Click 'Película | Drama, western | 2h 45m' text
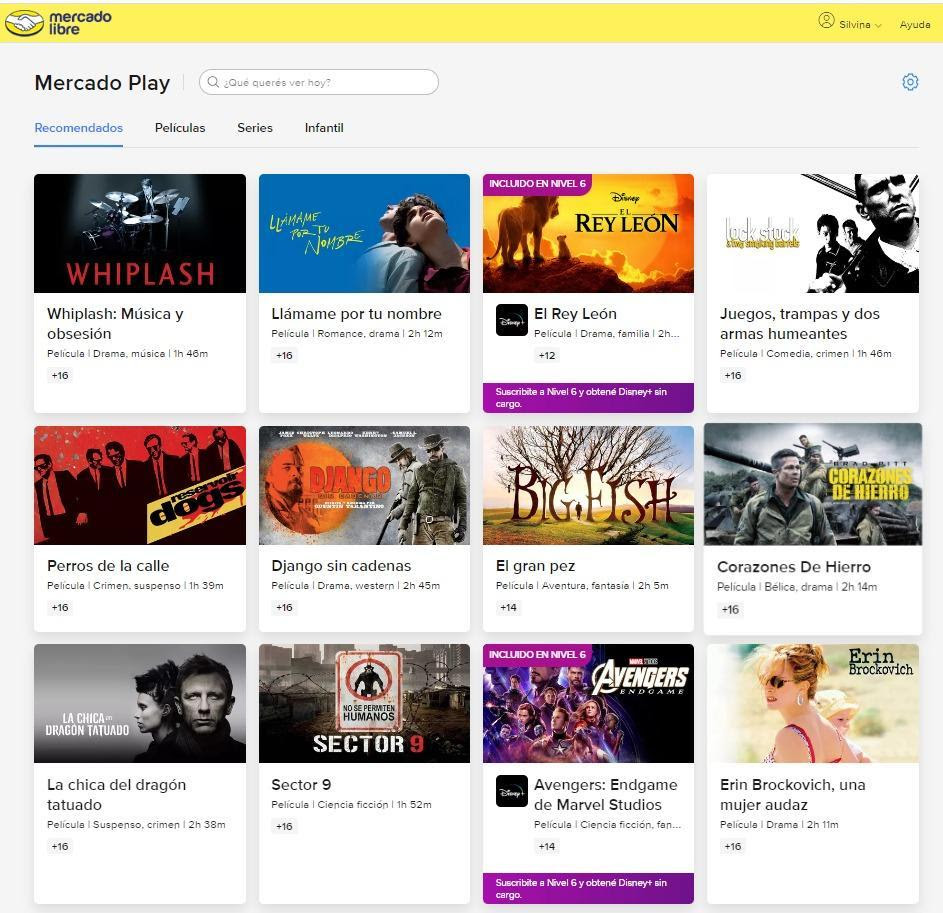 [x=355, y=585]
